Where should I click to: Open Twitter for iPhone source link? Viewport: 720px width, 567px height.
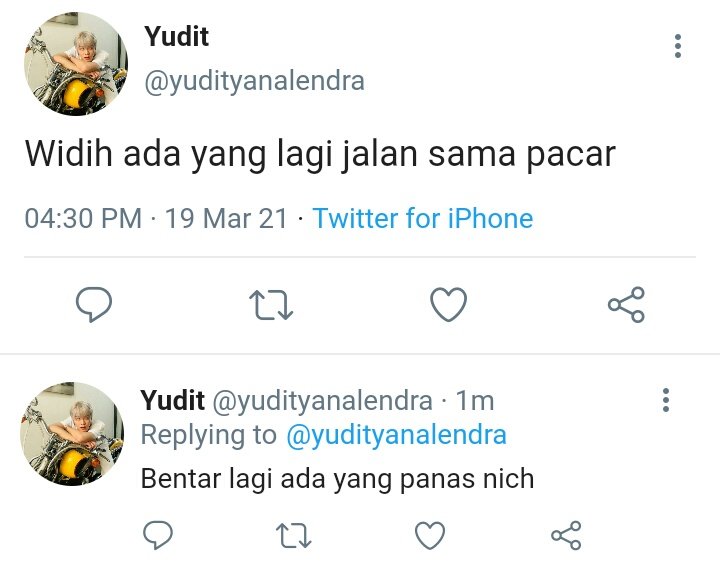423,218
